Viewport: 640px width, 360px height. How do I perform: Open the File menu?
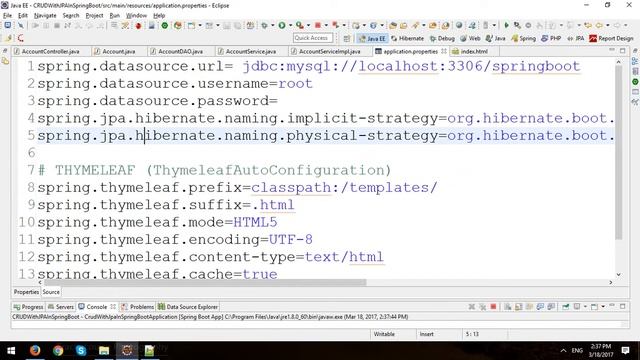point(7,16)
